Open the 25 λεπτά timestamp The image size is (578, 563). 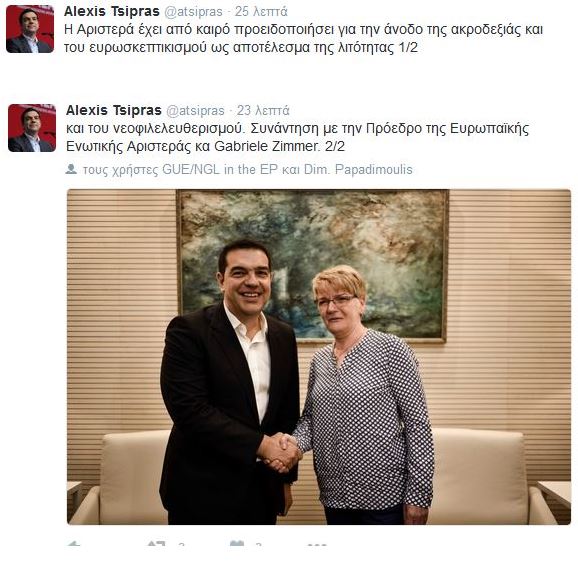coord(261,11)
